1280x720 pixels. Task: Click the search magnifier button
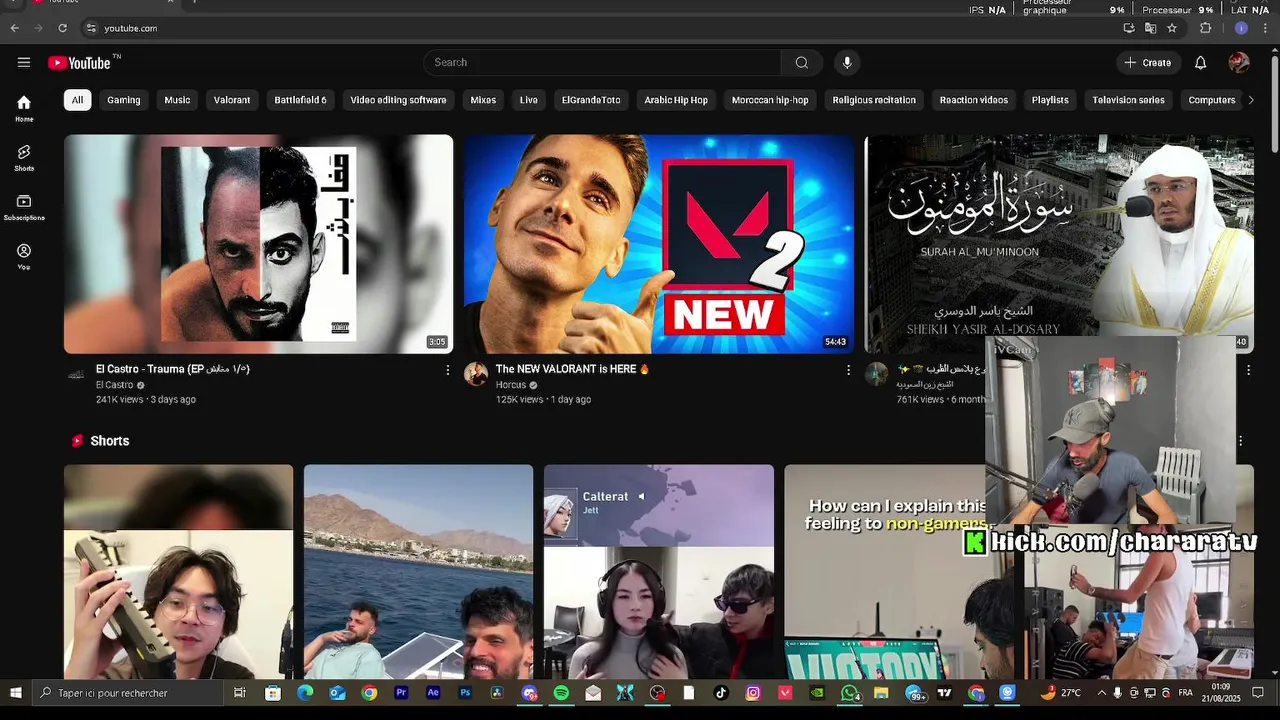coord(801,62)
